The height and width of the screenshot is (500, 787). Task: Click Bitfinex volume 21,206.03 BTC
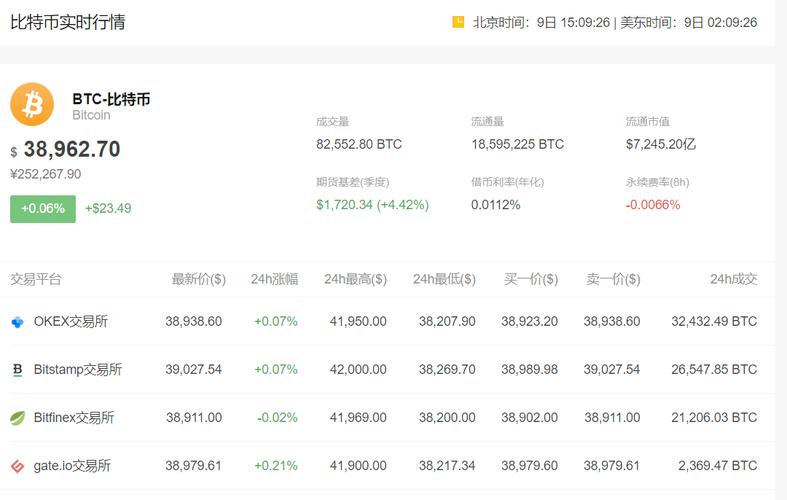point(714,418)
